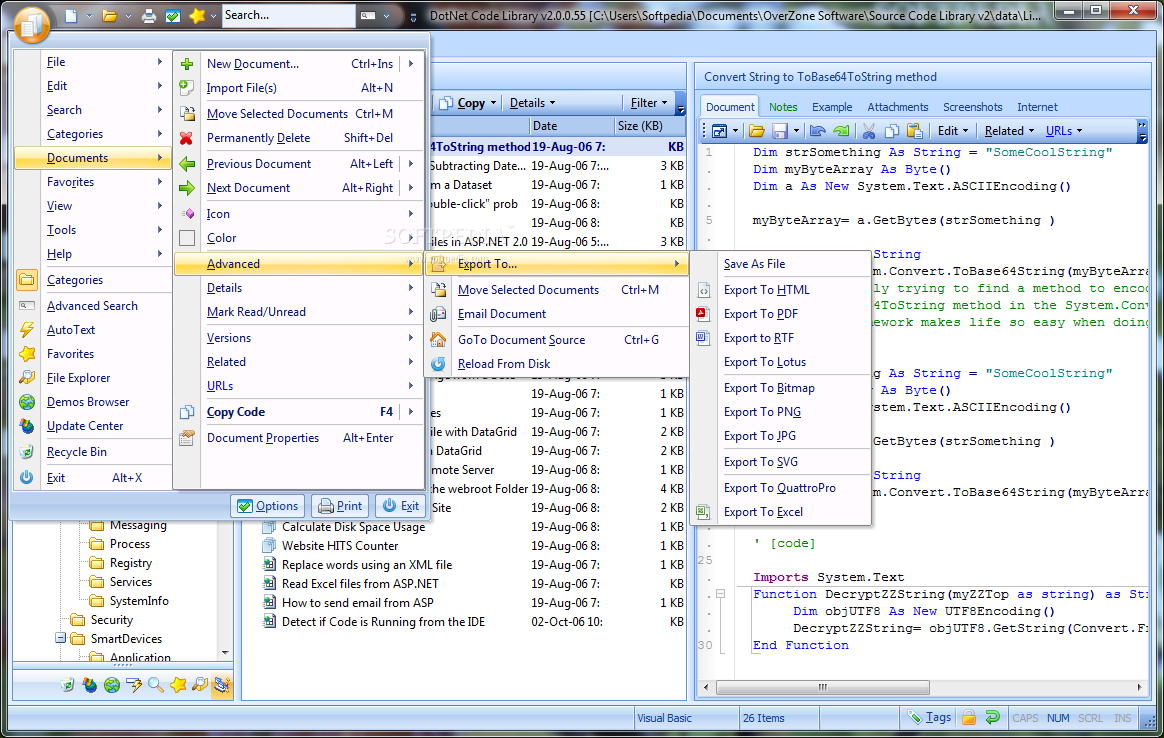Viewport: 1164px width, 738px height.
Task: Click the blue undo arrow in editor toolbar
Action: 817,131
